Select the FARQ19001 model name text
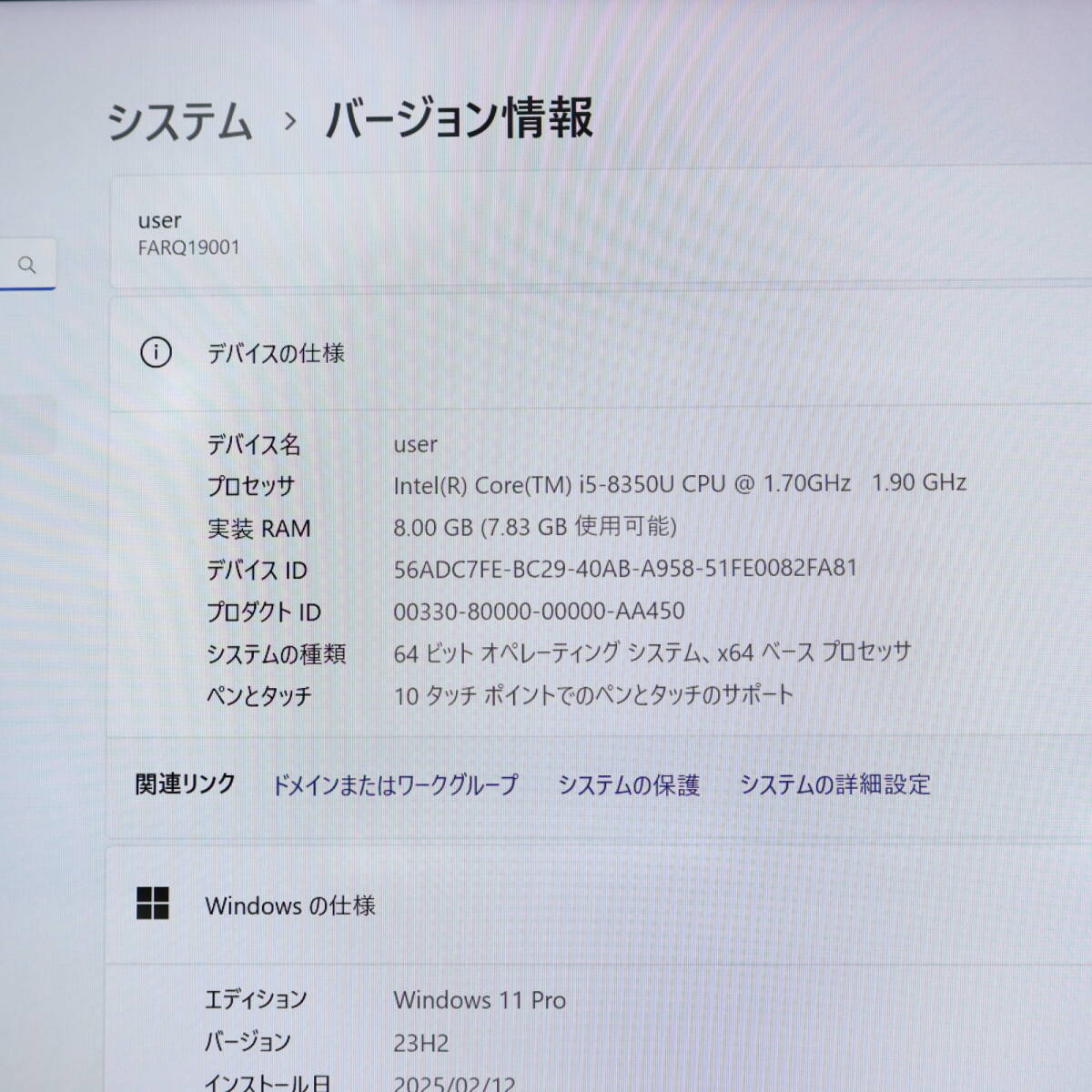 [x=189, y=248]
